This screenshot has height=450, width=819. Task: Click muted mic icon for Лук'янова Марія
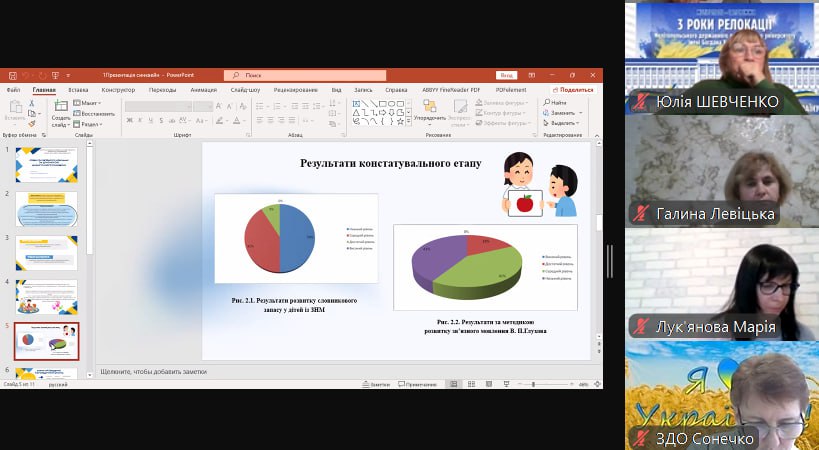tap(640, 327)
